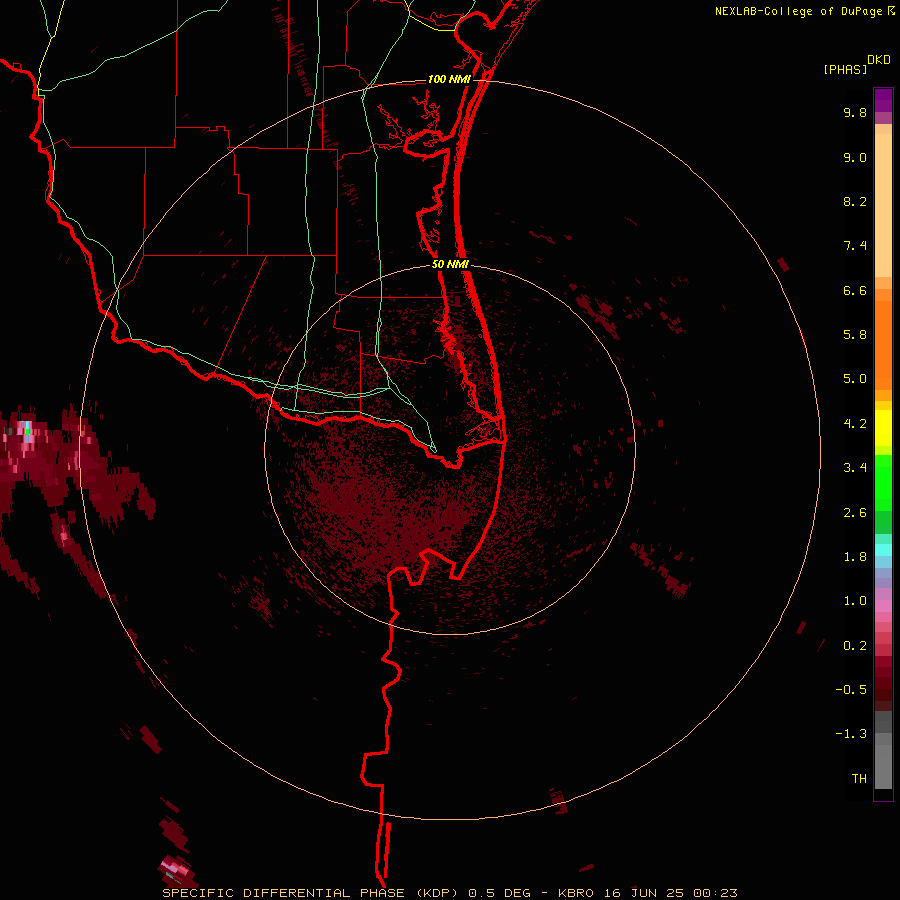Click the 9.0 scale value
This screenshot has width=900, height=900.
click(855, 157)
